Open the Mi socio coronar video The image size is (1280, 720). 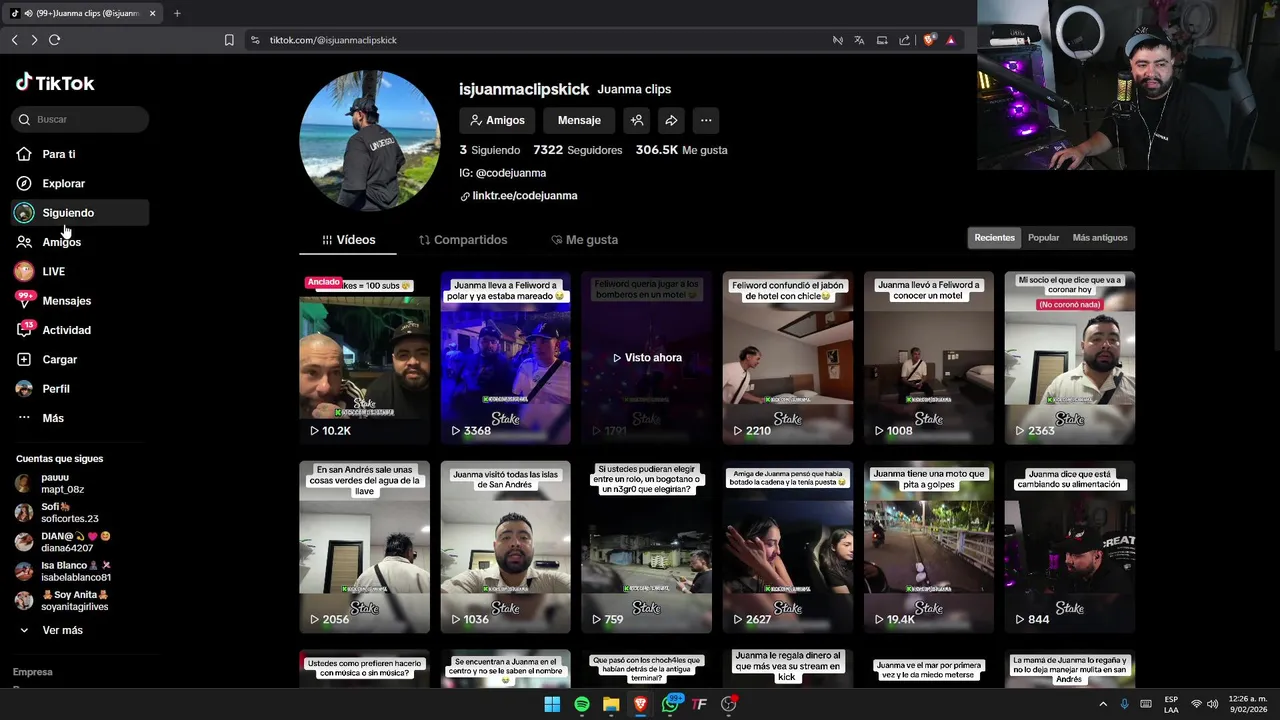[1070, 358]
